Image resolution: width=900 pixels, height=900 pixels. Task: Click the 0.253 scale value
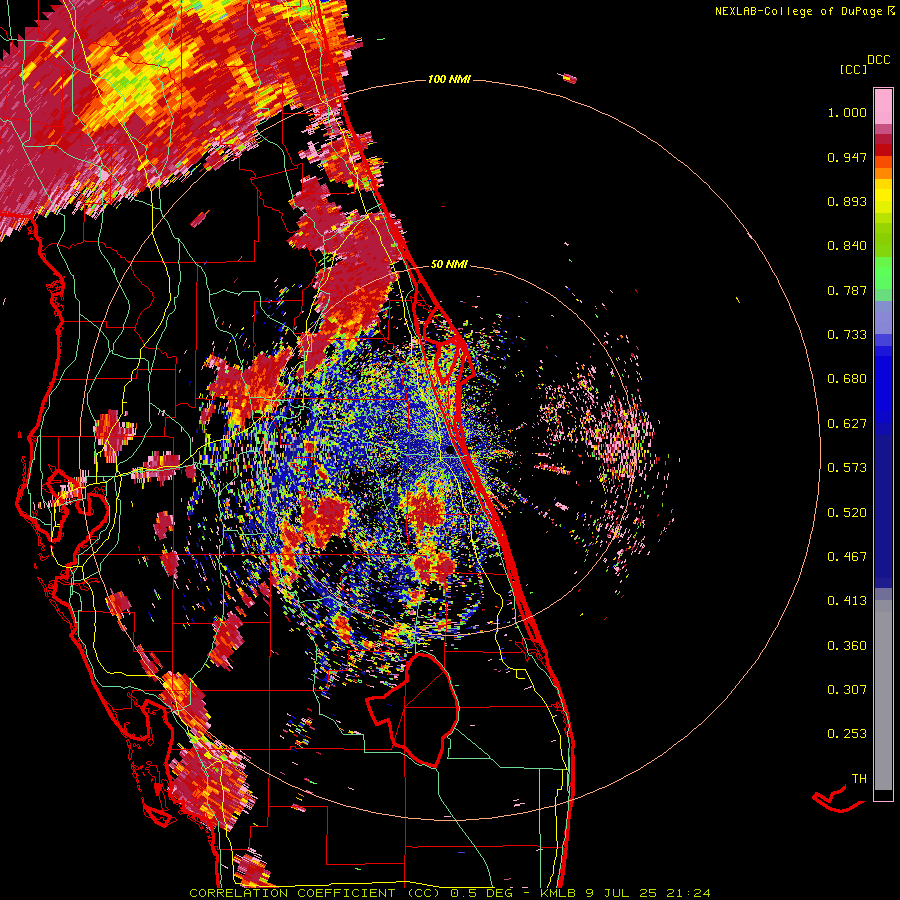(847, 734)
